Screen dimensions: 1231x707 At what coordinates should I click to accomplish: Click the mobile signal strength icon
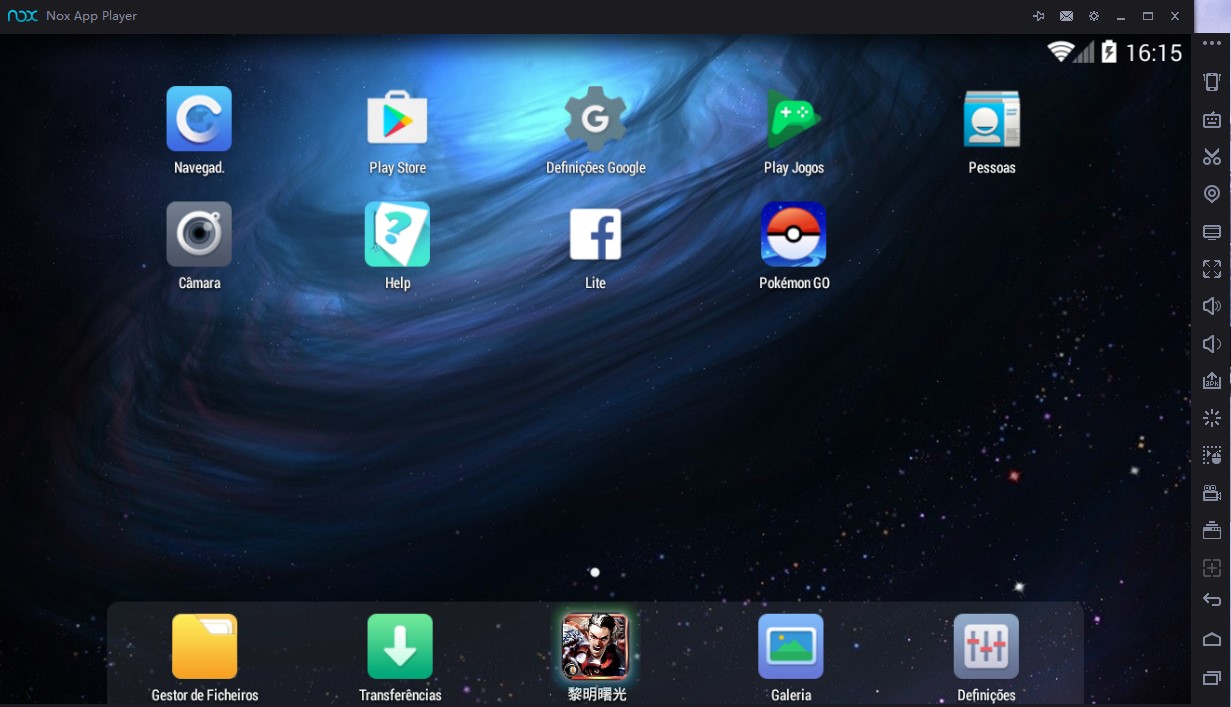(1085, 51)
